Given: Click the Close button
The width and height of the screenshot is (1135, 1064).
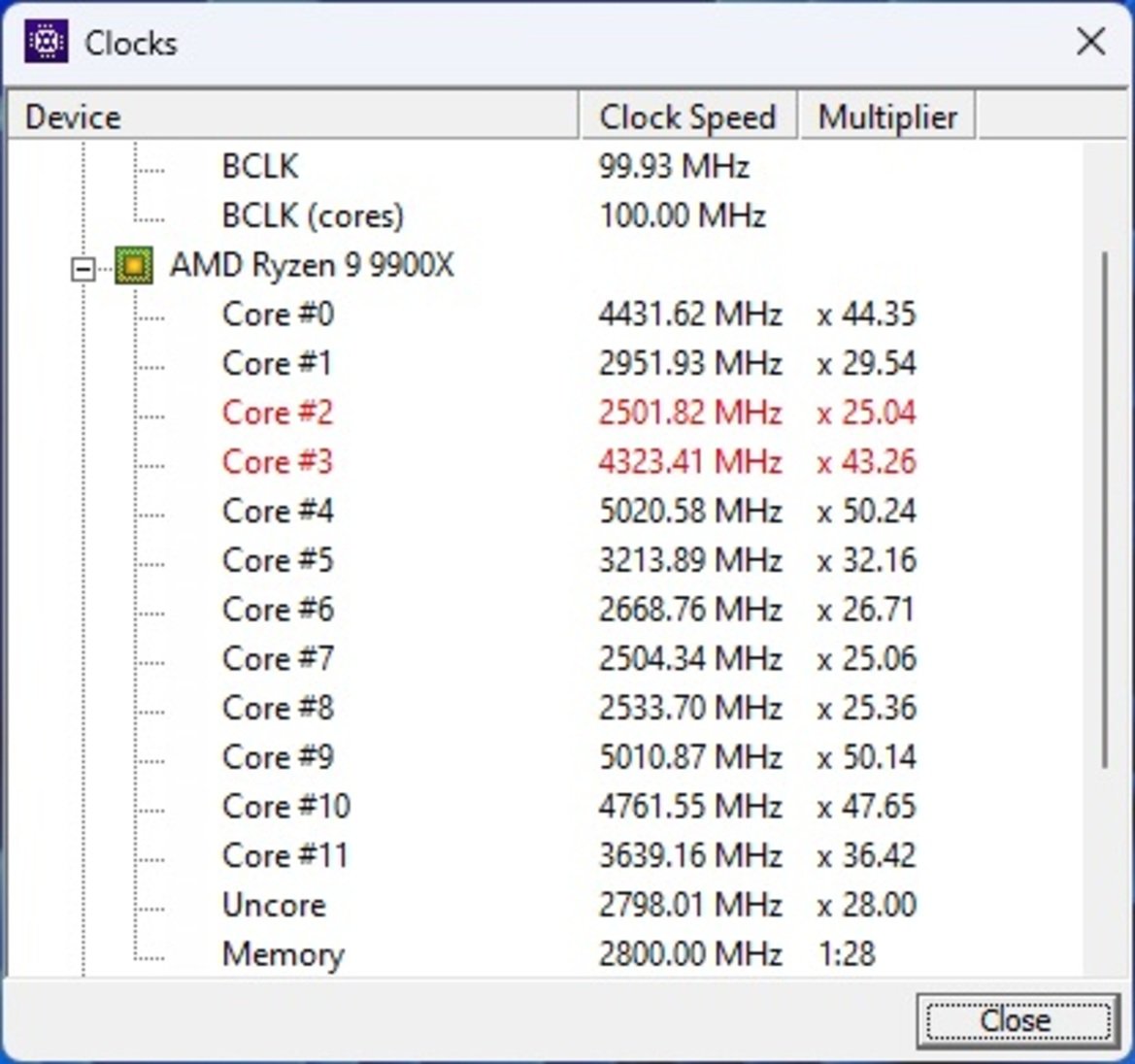Looking at the screenshot, I should pos(1017,1020).
